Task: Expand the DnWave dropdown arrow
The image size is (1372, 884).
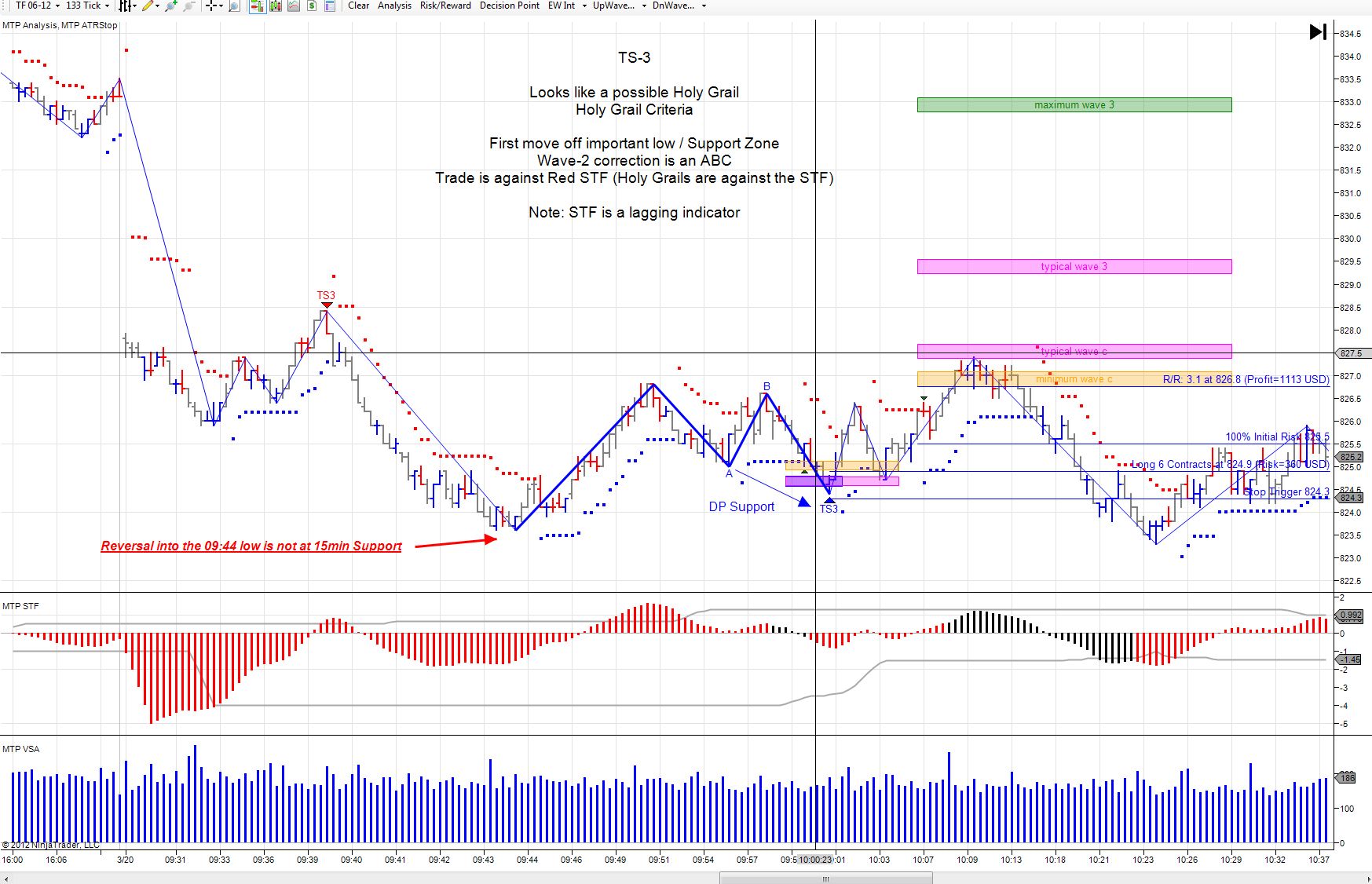Action: point(704,5)
